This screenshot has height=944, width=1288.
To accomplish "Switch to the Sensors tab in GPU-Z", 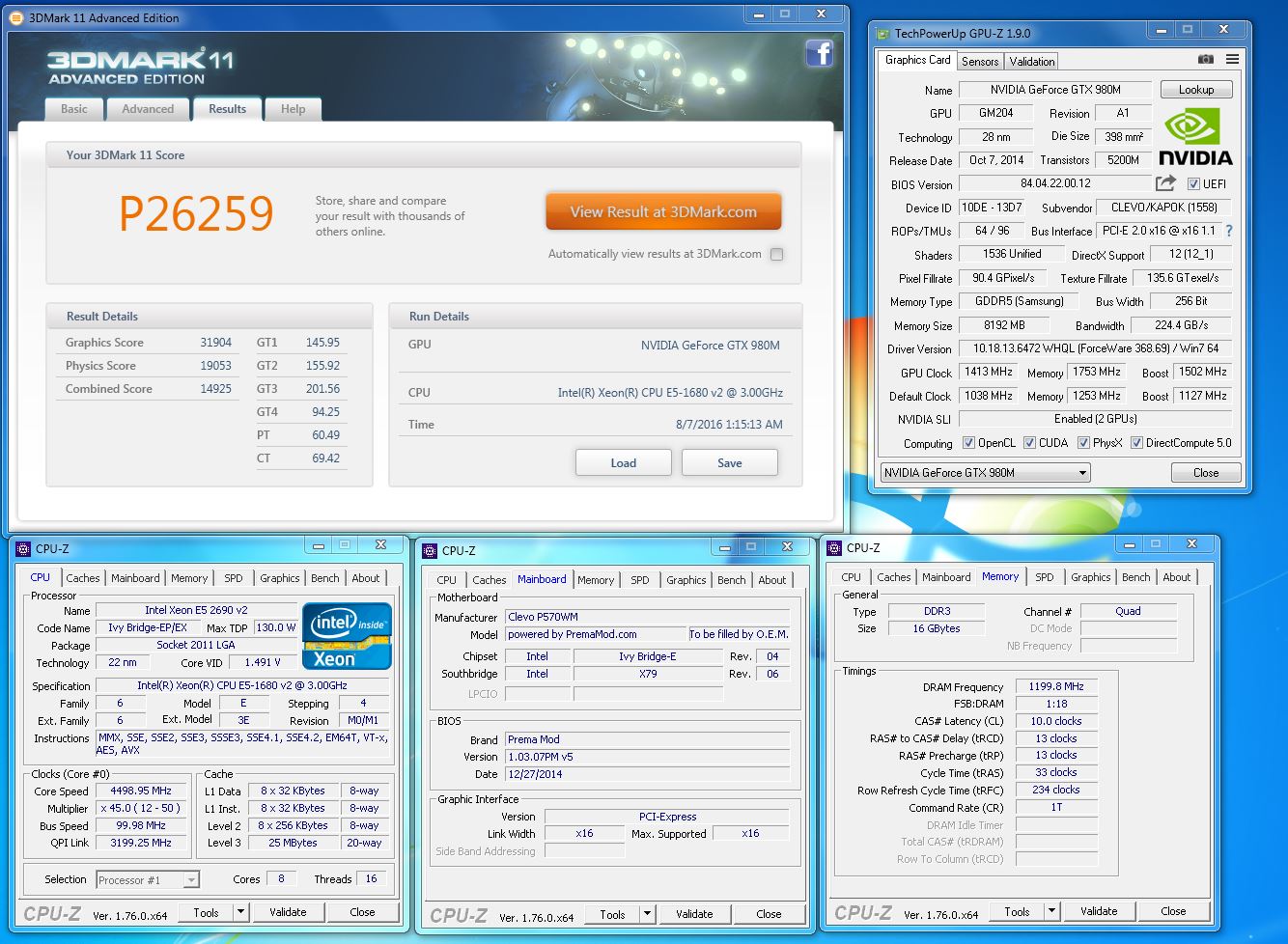I will 980,61.
